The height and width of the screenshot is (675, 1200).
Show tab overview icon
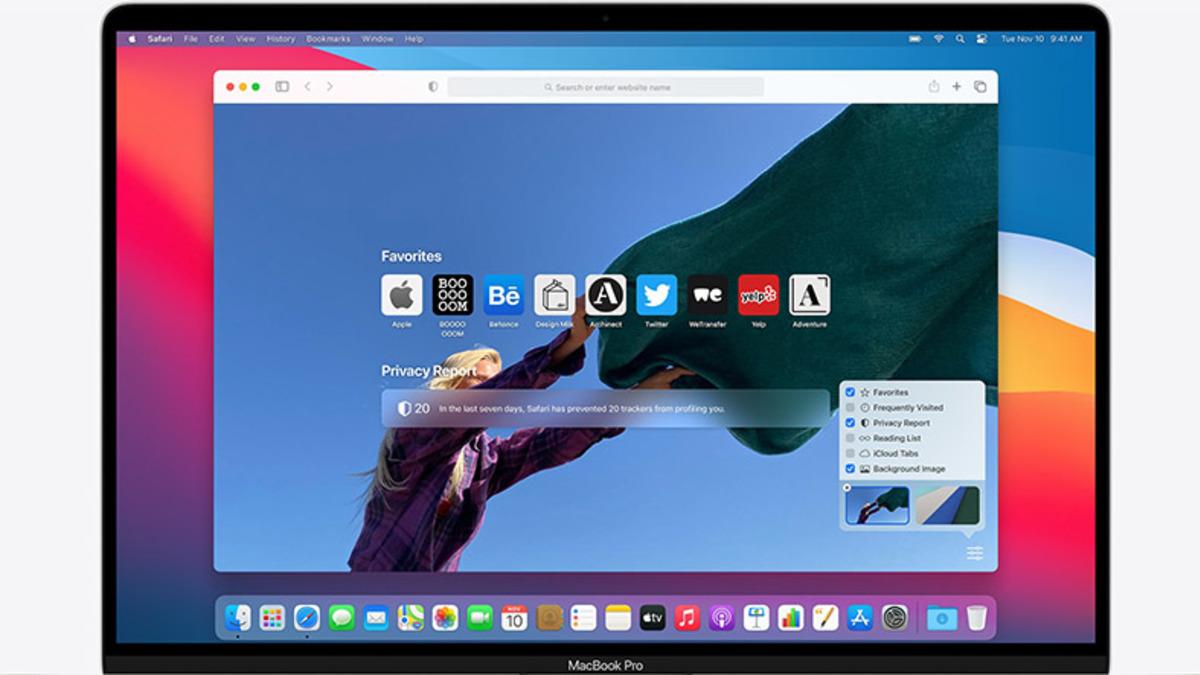point(980,87)
